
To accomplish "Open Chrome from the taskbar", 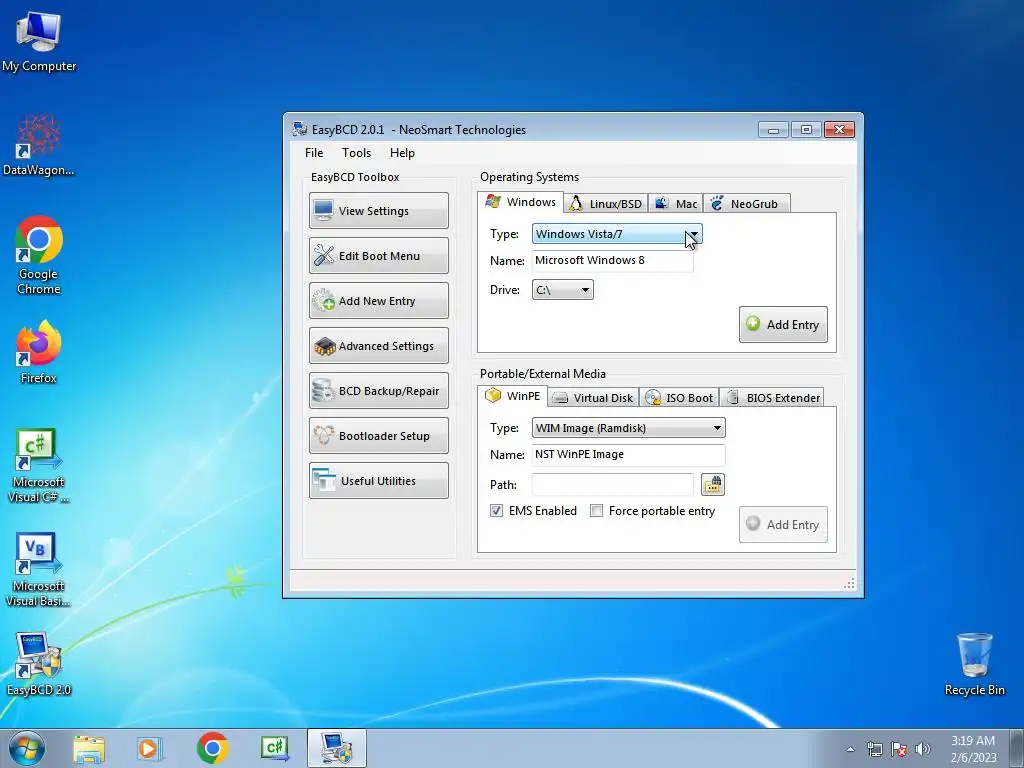I will point(212,748).
